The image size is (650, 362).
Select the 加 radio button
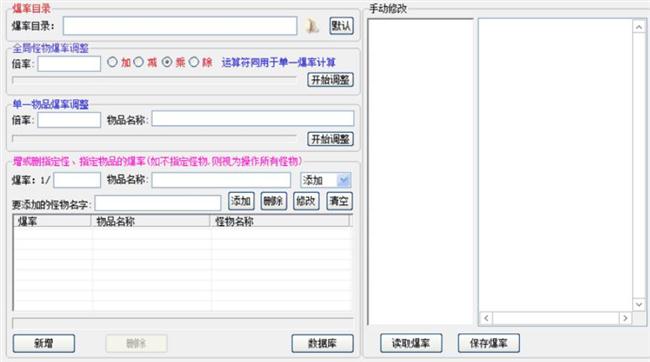(x=112, y=62)
